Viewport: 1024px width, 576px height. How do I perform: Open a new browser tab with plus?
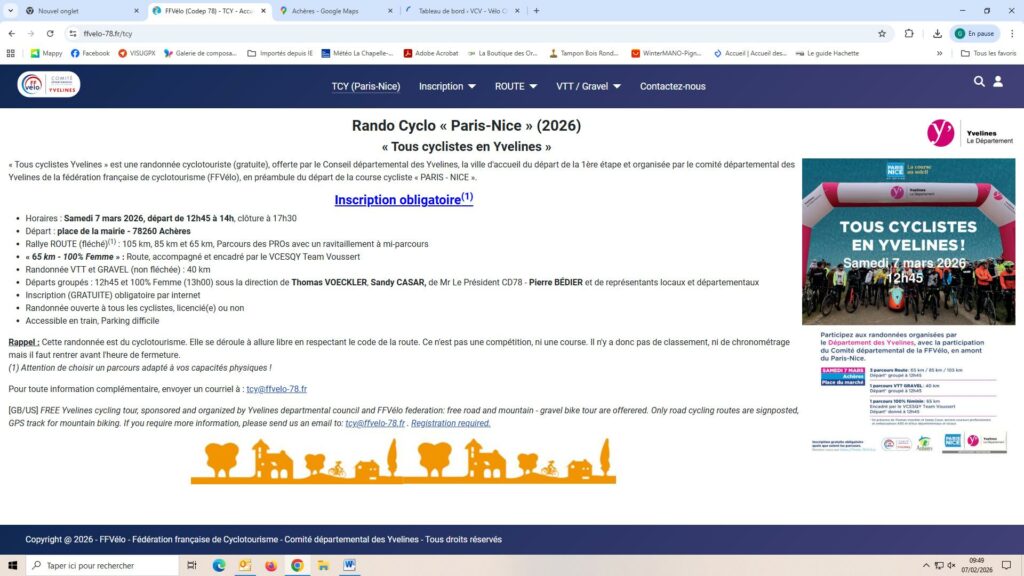click(x=537, y=11)
